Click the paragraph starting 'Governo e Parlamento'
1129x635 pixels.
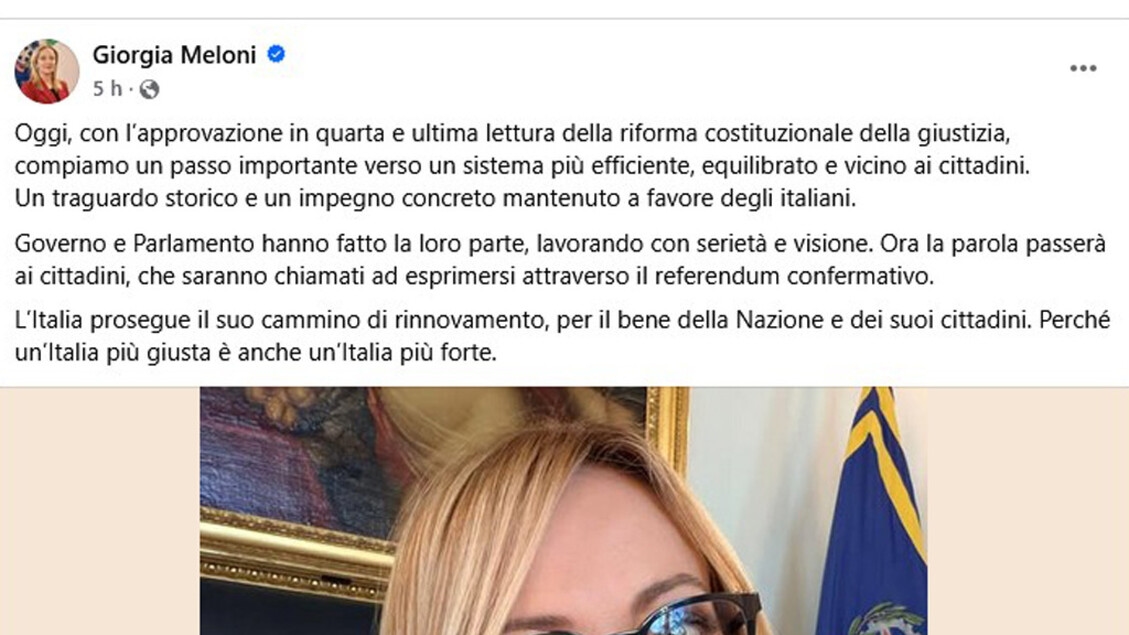tap(559, 260)
